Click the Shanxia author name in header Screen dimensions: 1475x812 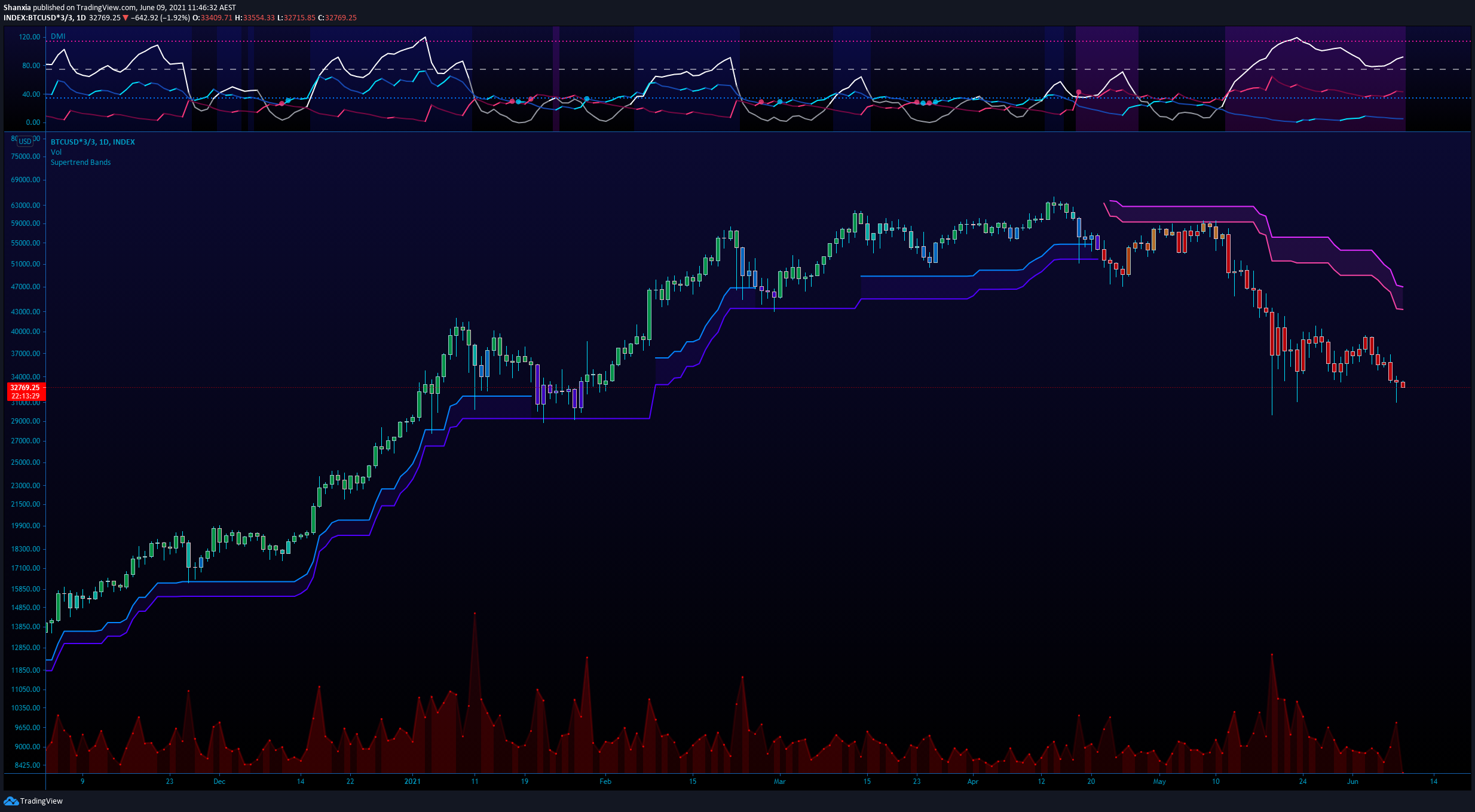tap(17, 8)
